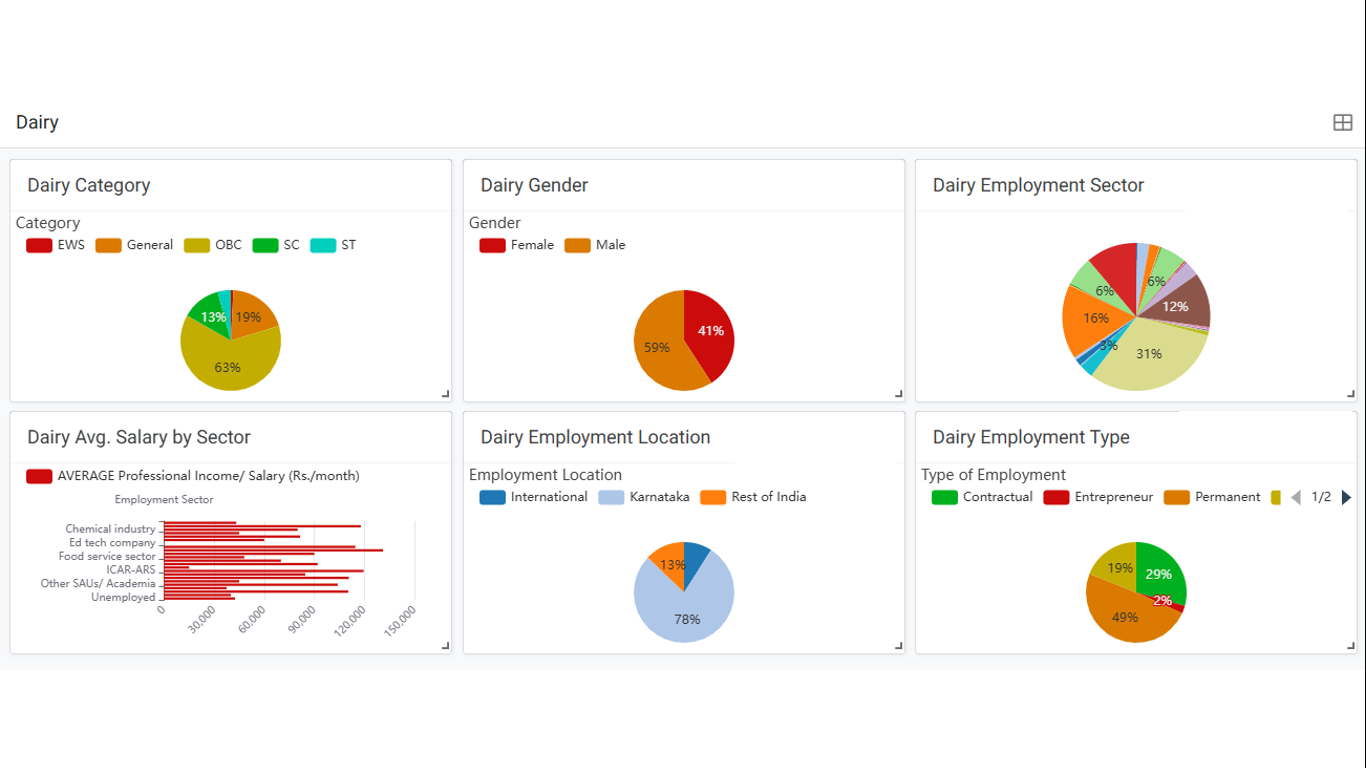The height and width of the screenshot is (768, 1366).
Task: Click resize handle of Employment Location card
Action: (898, 646)
